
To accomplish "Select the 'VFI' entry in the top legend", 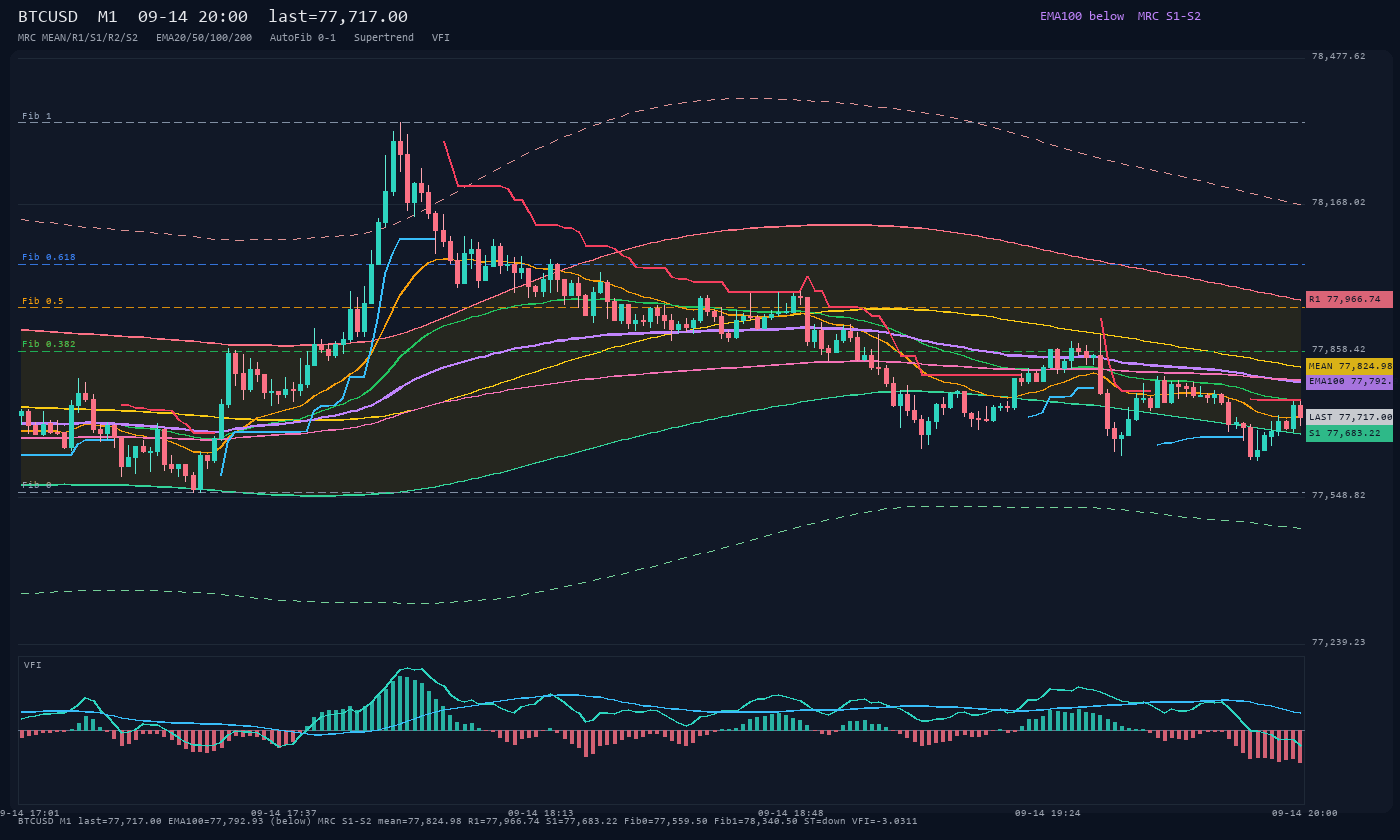I will (x=441, y=37).
